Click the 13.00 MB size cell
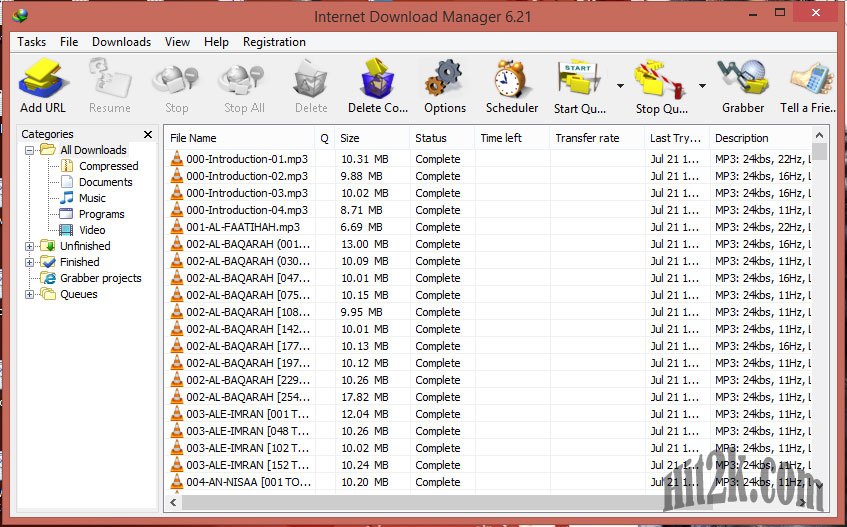Viewport: 847px width, 527px height. click(x=365, y=244)
